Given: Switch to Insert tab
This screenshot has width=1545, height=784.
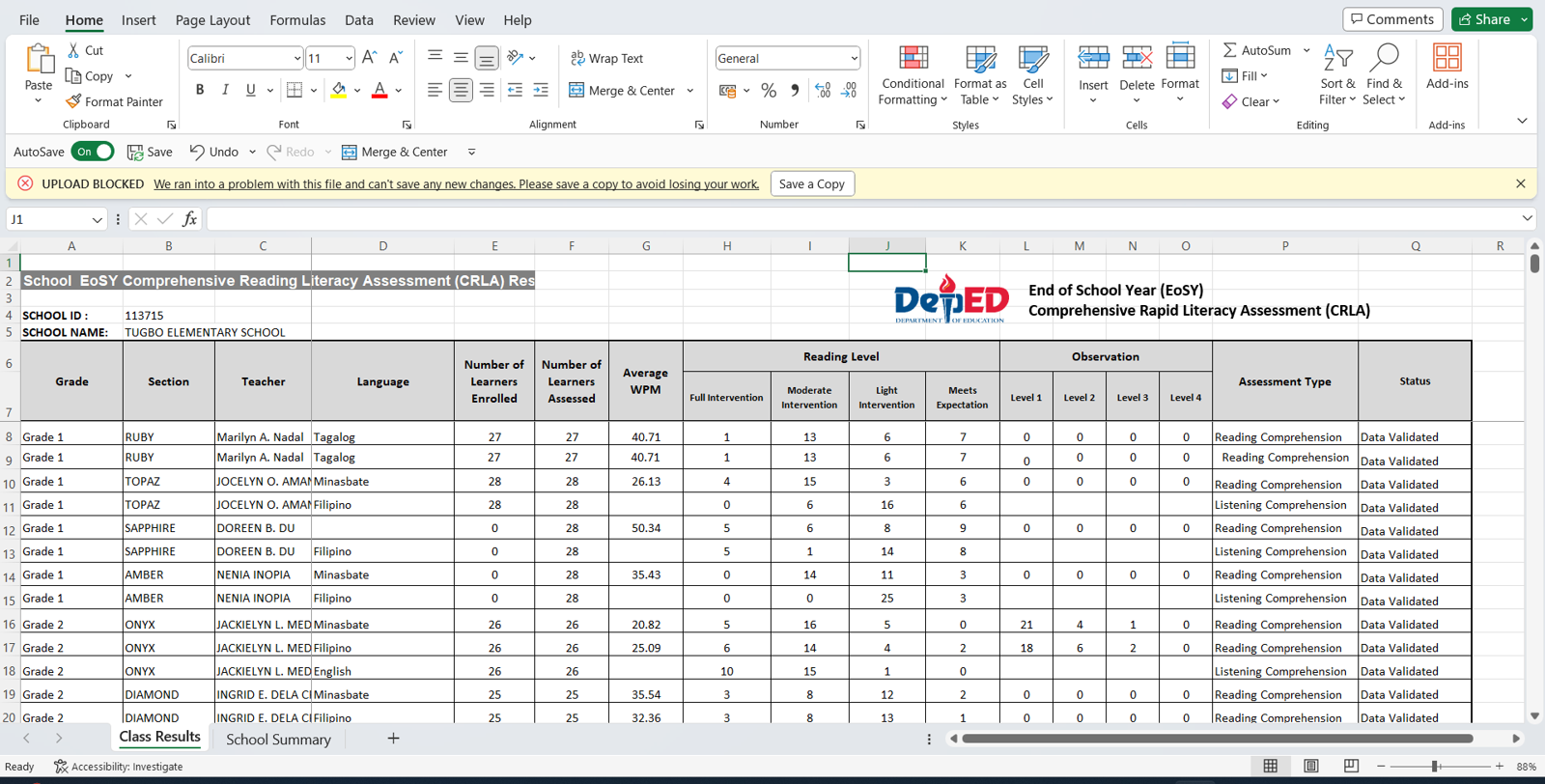Looking at the screenshot, I should [x=138, y=19].
